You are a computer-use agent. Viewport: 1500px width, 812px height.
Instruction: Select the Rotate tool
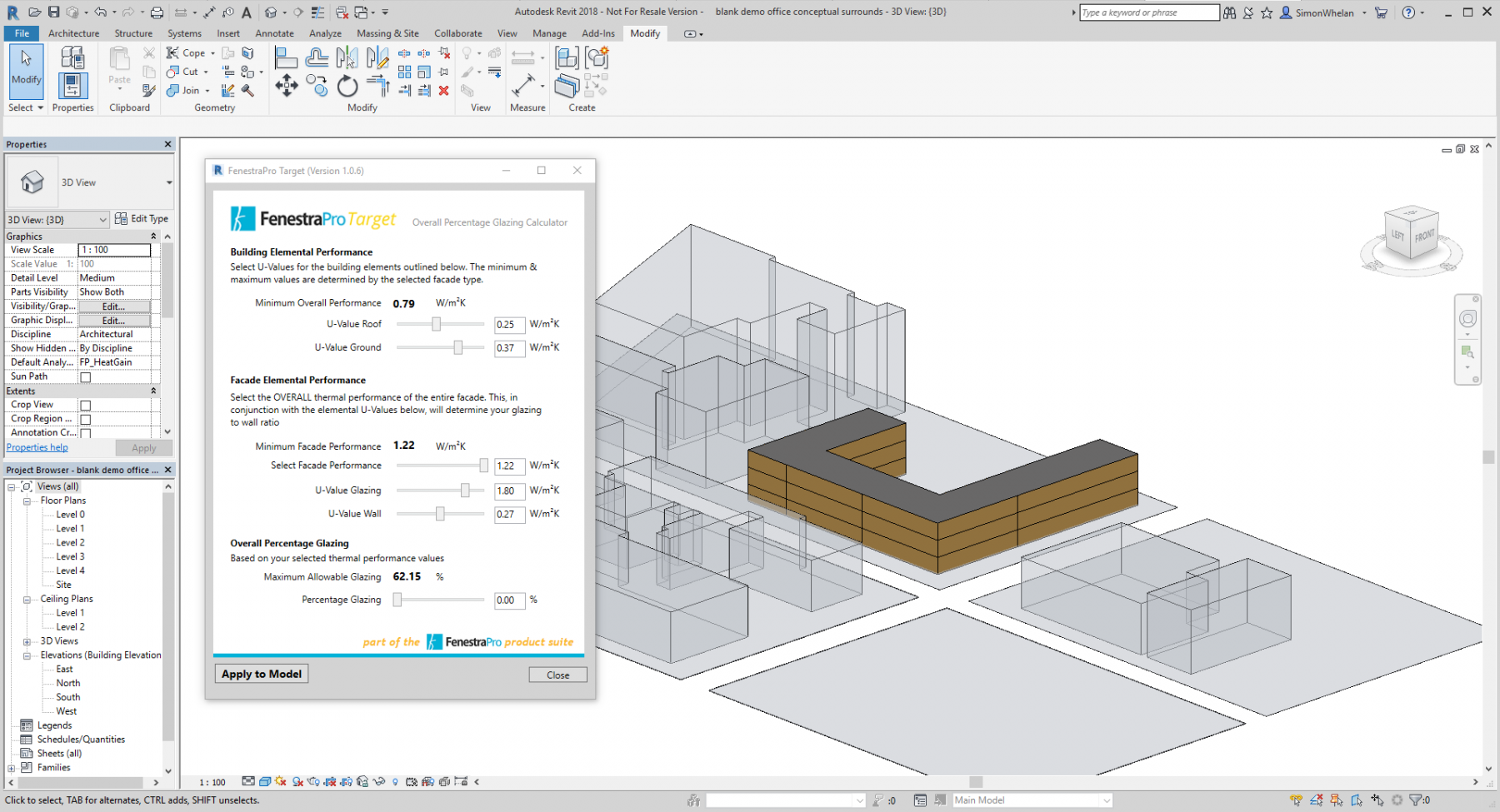pos(347,86)
